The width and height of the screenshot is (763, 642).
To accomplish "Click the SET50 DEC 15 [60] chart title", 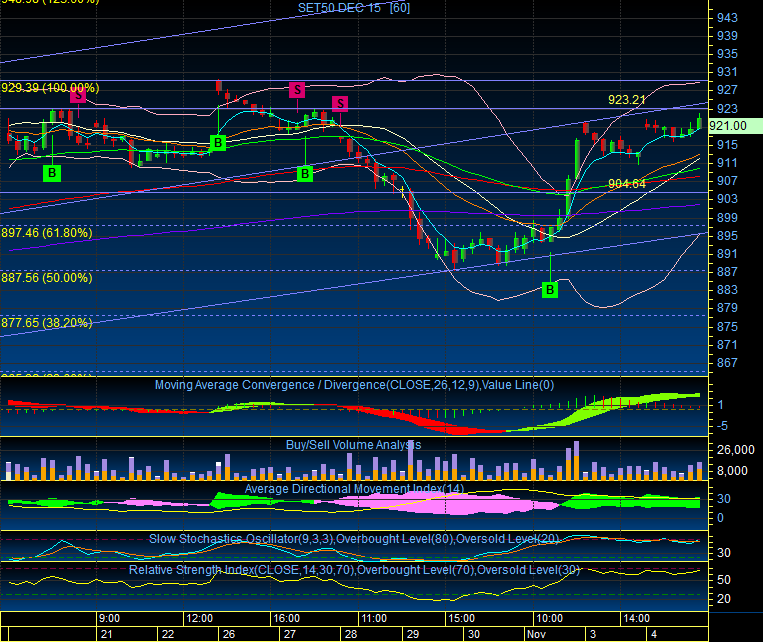I will 354,8.
